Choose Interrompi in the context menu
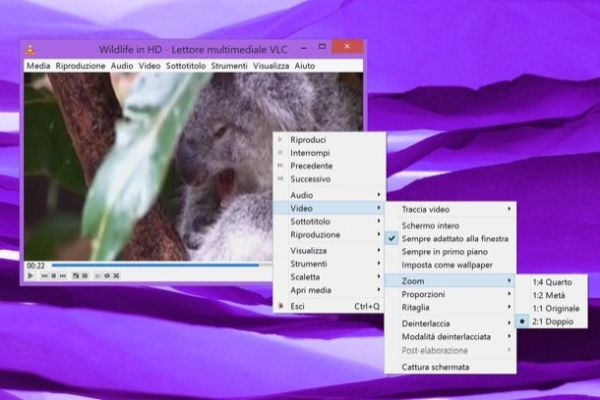 point(329,153)
